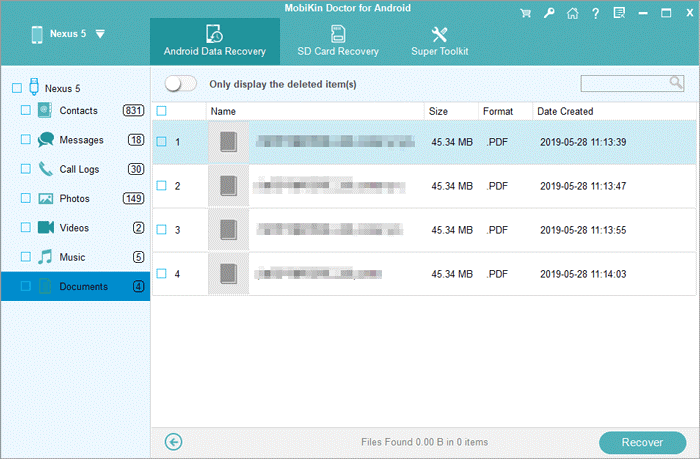
Task: Sort by the Size column header
Action: pos(451,112)
